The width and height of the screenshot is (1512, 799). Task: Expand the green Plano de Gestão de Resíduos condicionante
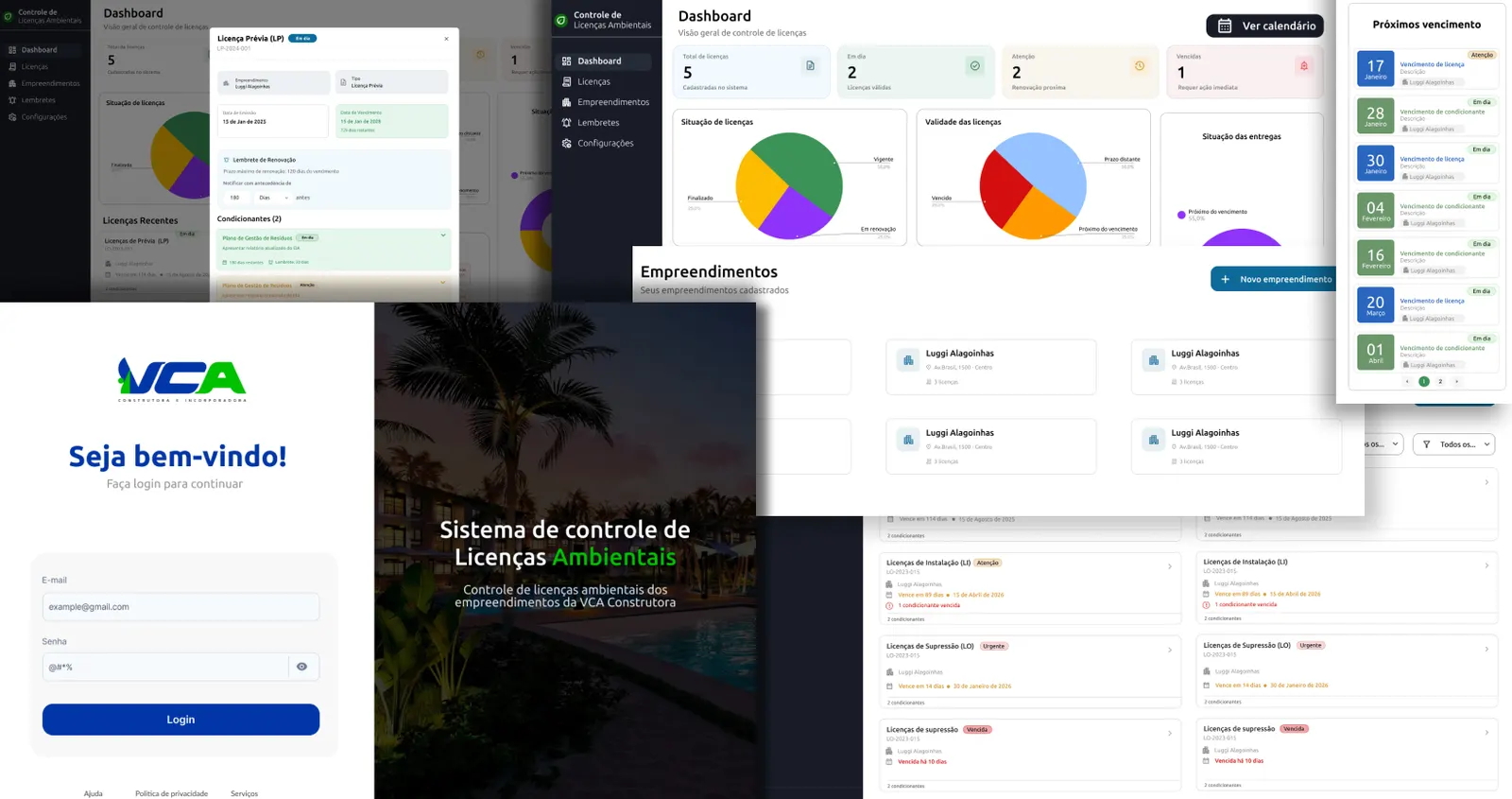click(443, 235)
